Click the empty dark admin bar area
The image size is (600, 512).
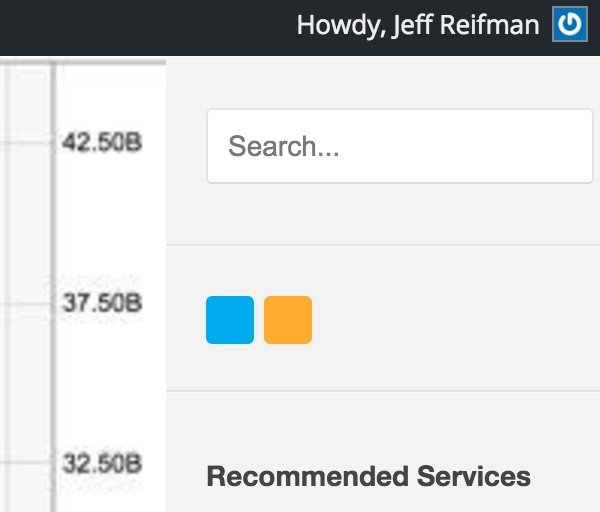(145, 27)
